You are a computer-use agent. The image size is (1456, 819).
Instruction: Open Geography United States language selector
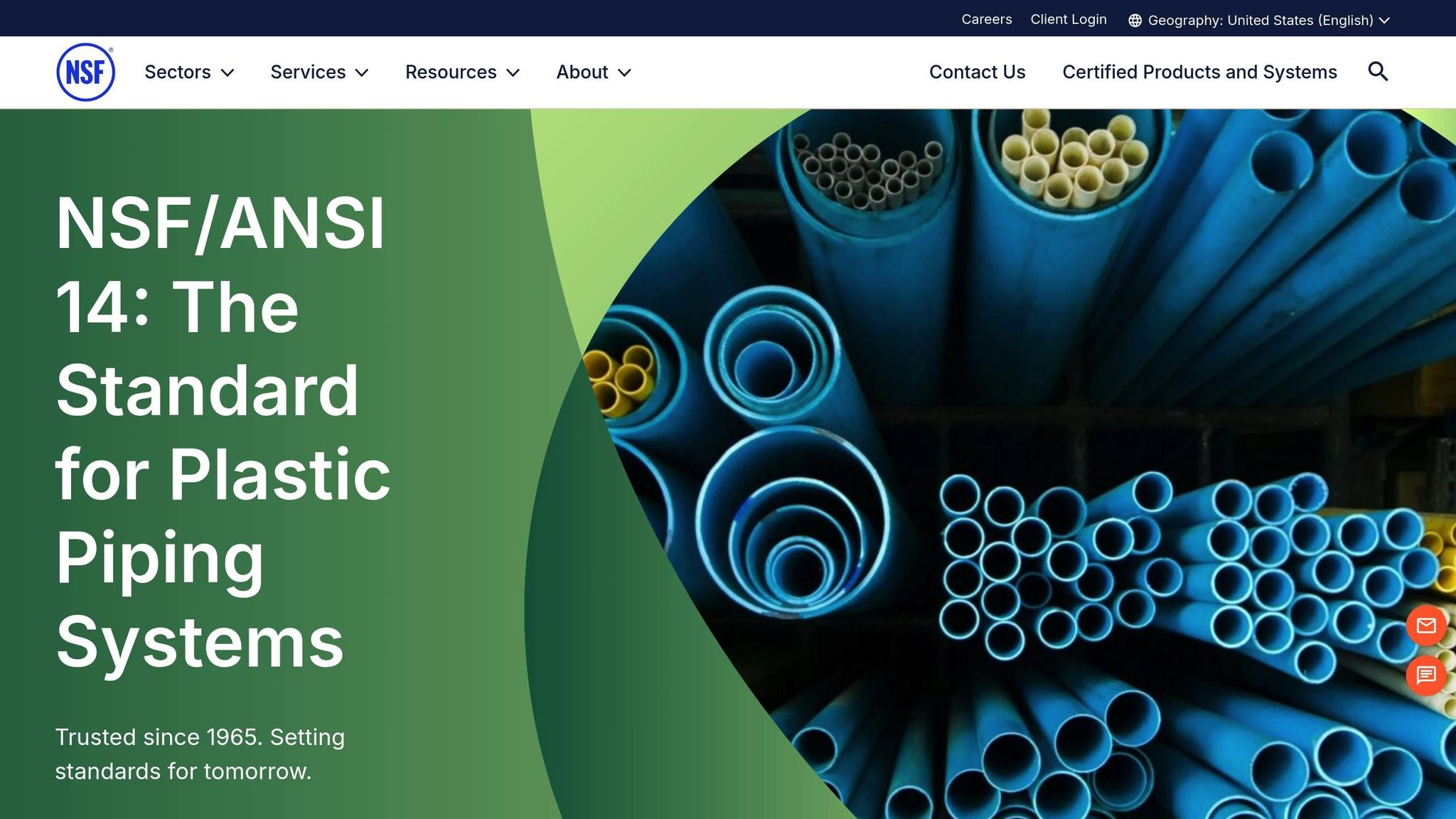pos(1260,21)
